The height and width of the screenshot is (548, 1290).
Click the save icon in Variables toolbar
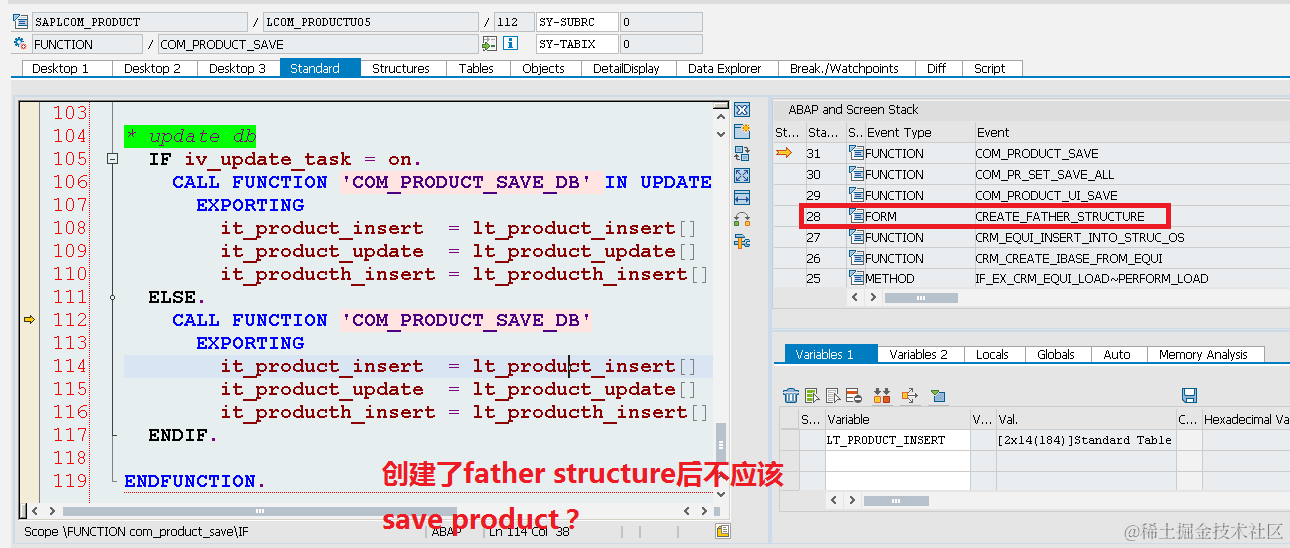1190,396
